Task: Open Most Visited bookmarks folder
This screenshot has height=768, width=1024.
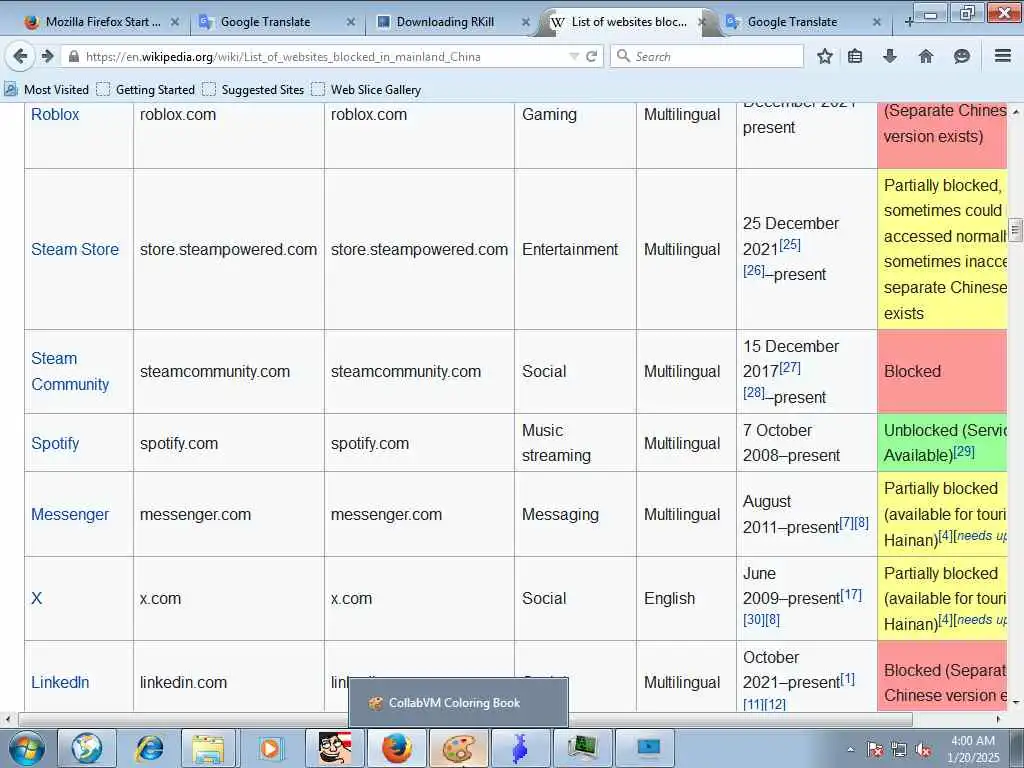Action: 46,89
